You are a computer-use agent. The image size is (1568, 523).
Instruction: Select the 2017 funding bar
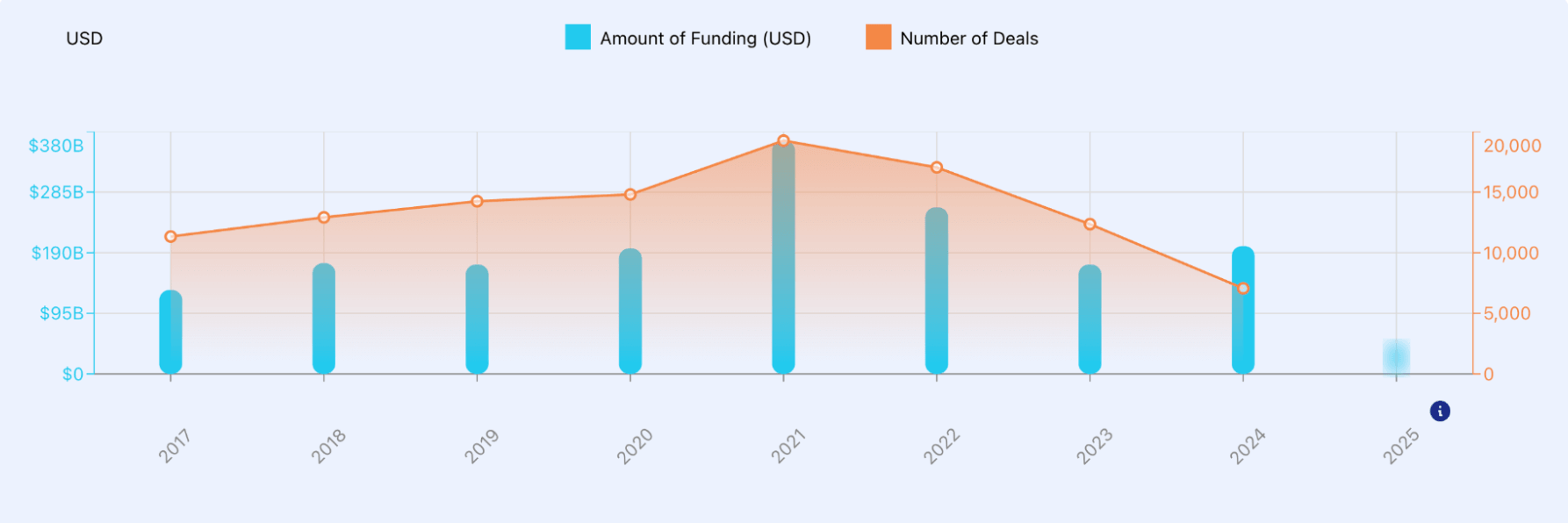pos(170,332)
